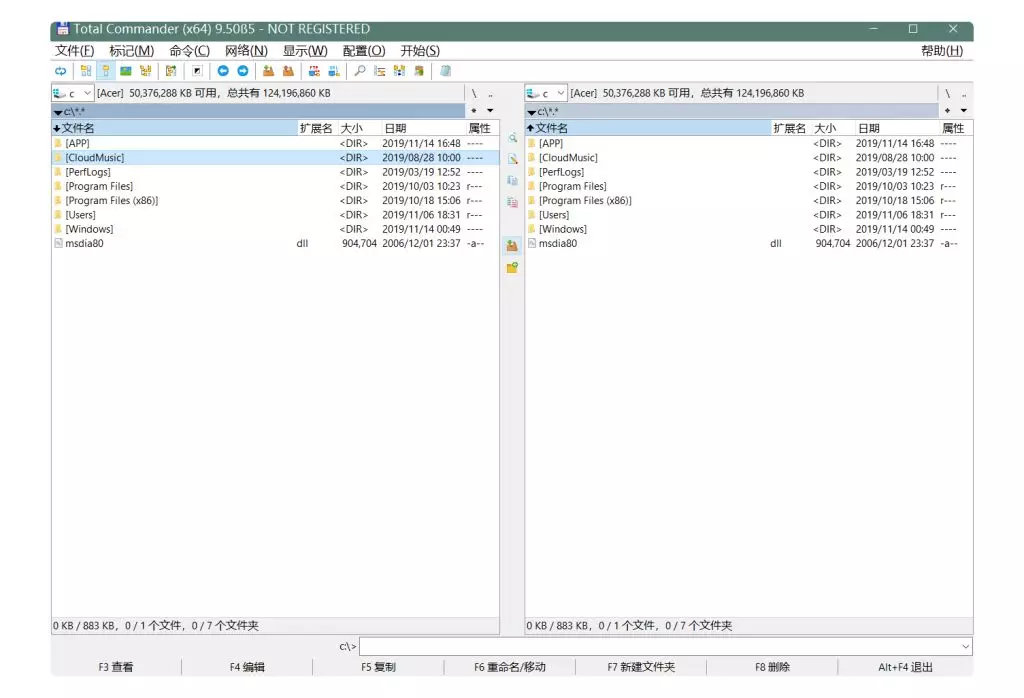Image resolution: width=1024 pixels, height=698 pixels.
Task: Click left panel path bar c:\*.*
Action: pyautogui.click(x=258, y=111)
